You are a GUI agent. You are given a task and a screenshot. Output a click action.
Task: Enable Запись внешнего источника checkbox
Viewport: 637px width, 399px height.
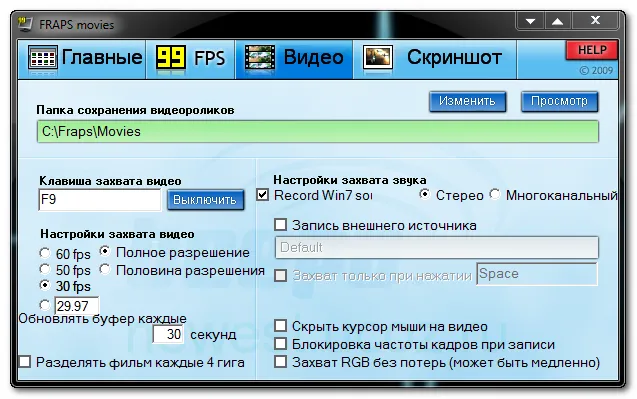tap(281, 225)
